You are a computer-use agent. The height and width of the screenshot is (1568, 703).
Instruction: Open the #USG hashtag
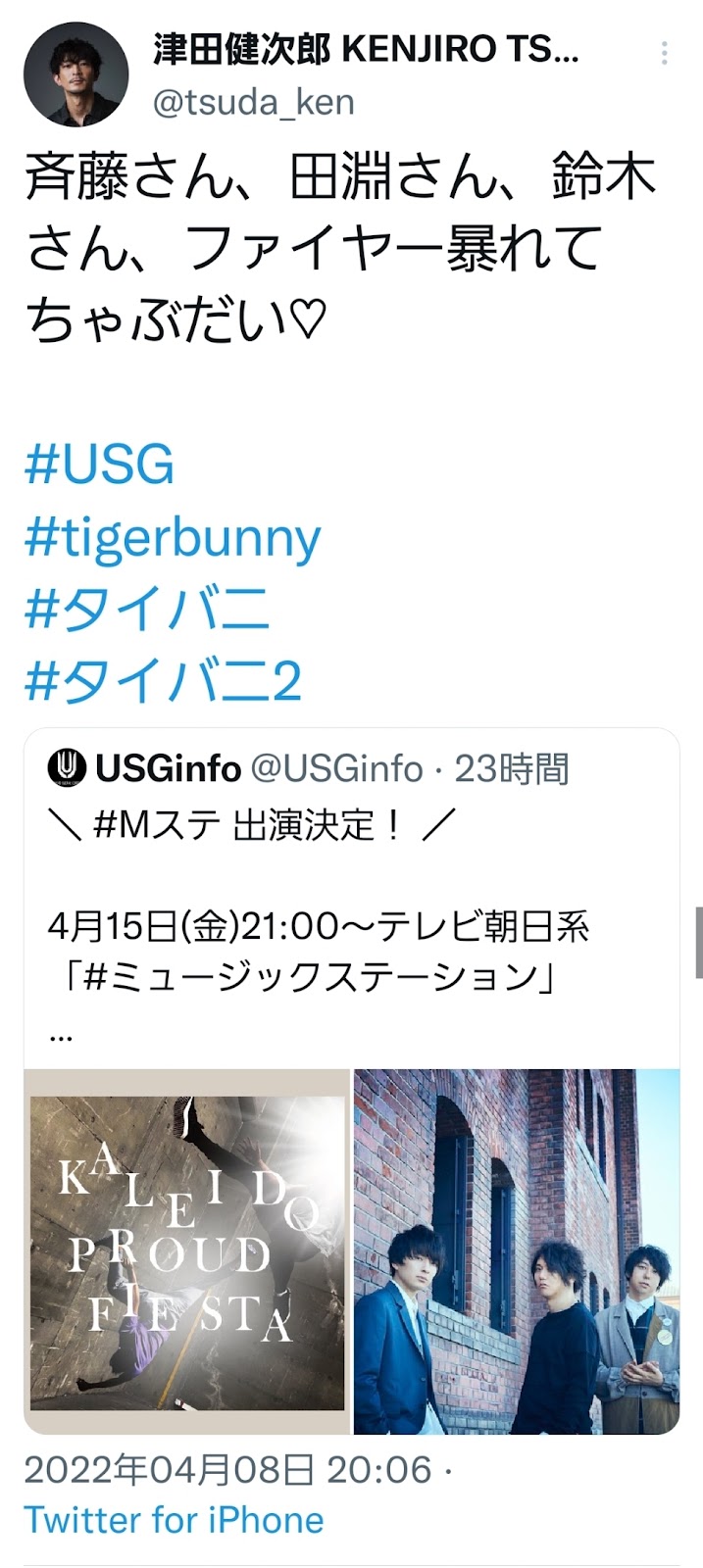(x=99, y=464)
